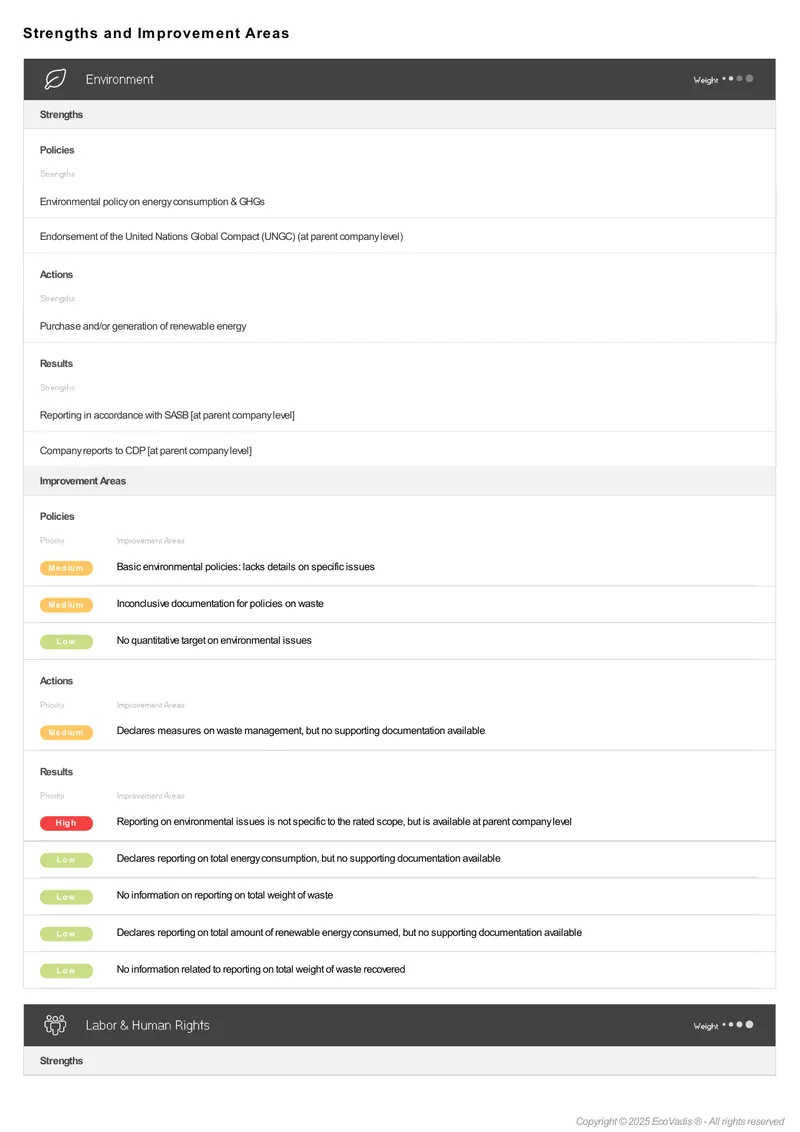Click the renewable energy purchase strength row
Image resolution: width=800 pixels, height=1132 pixels.
pyautogui.click(x=399, y=326)
